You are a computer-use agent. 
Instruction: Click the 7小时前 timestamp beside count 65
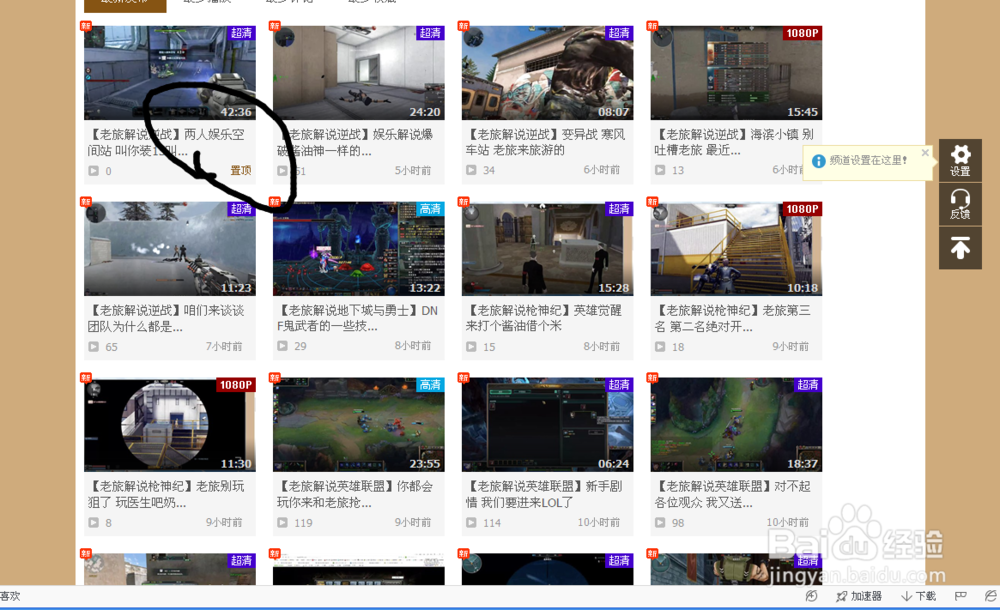point(224,346)
